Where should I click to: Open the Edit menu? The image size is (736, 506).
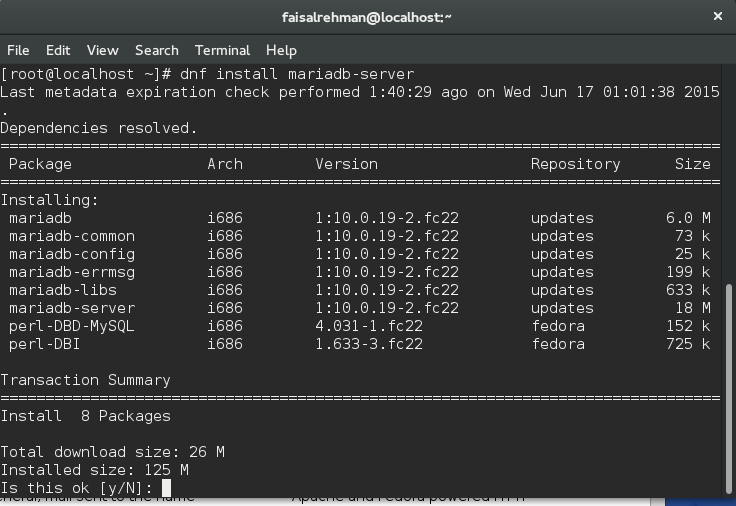coord(58,50)
